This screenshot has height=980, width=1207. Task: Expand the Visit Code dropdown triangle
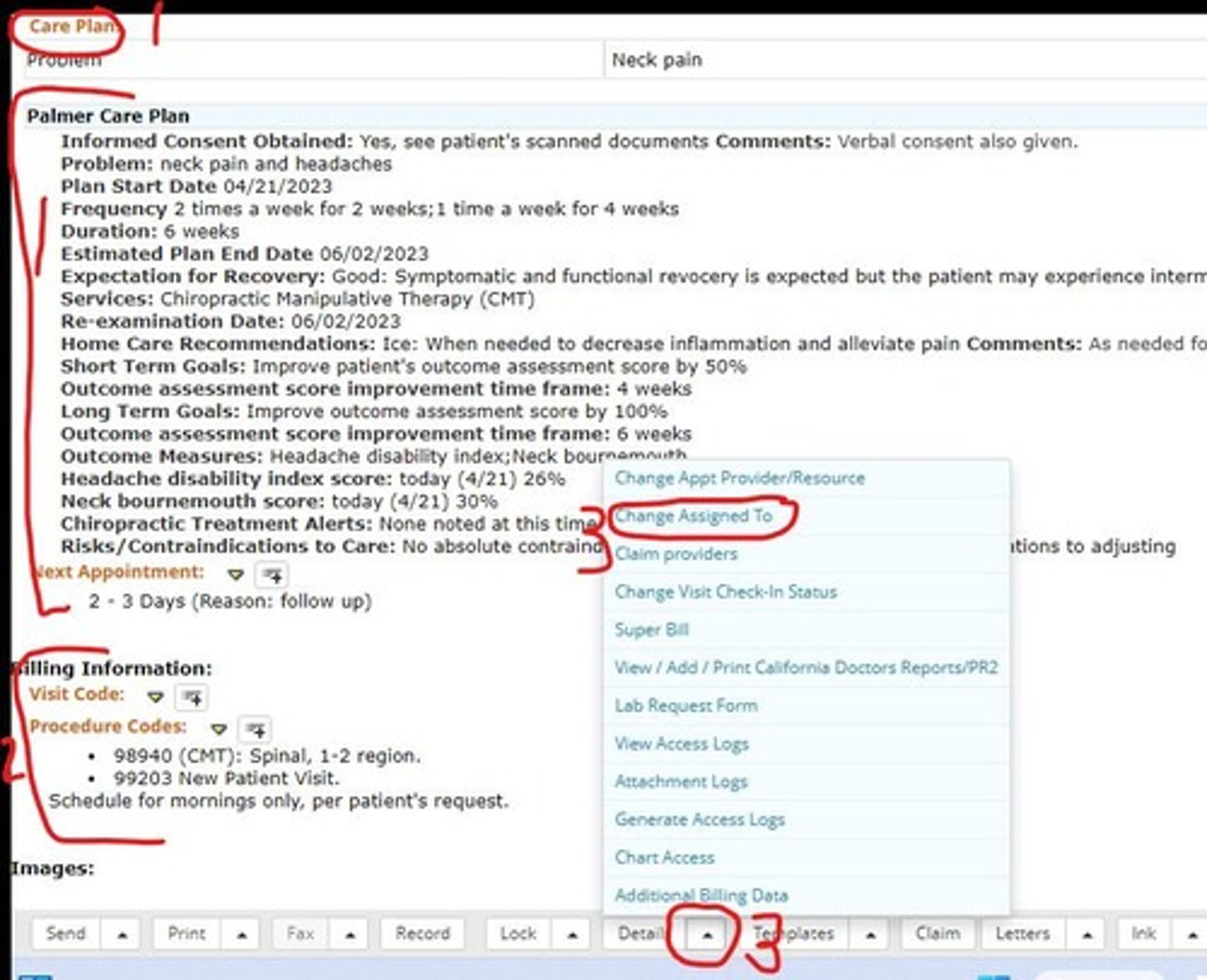pyautogui.click(x=155, y=697)
